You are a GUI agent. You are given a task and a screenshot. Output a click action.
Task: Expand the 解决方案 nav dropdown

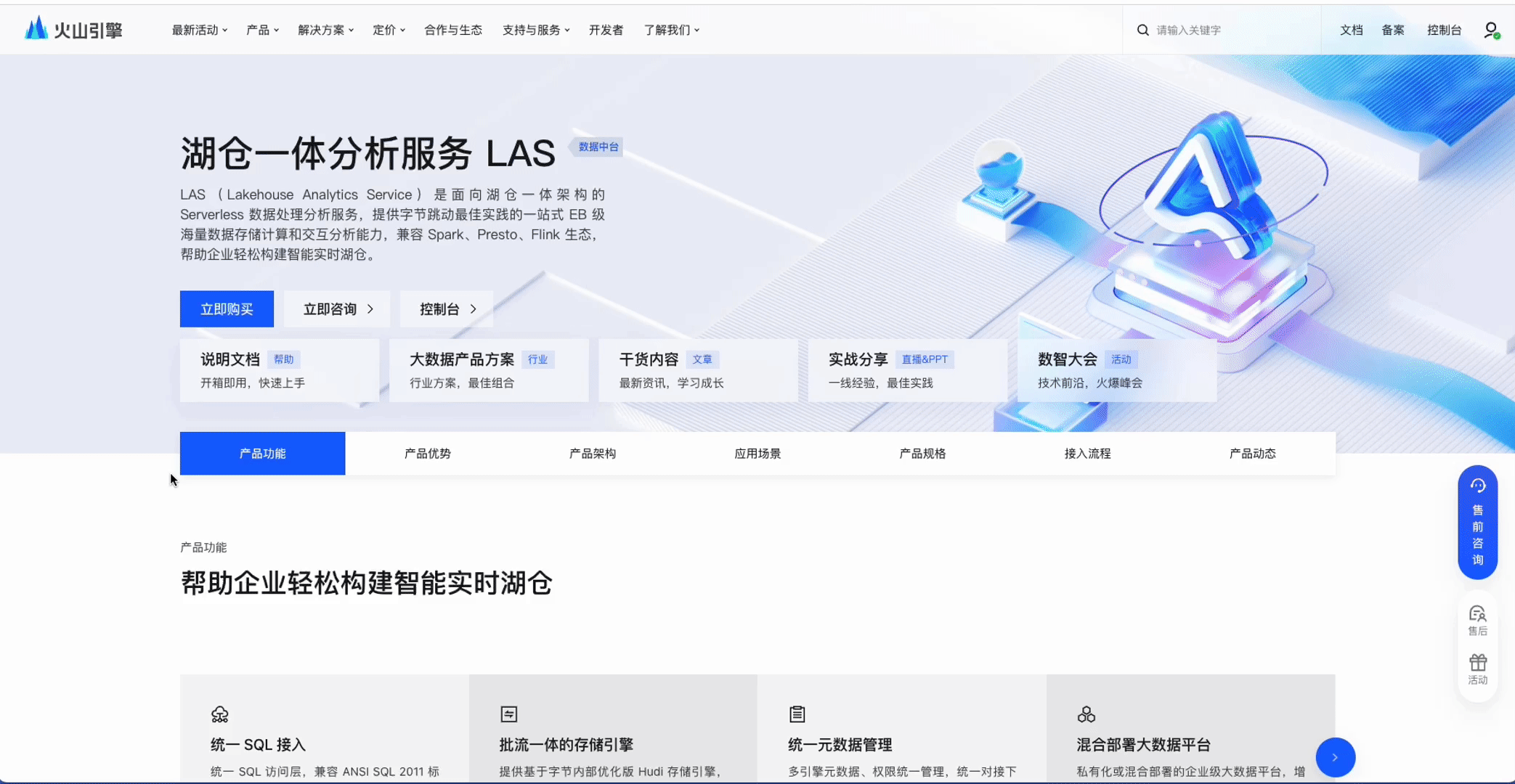click(x=326, y=30)
